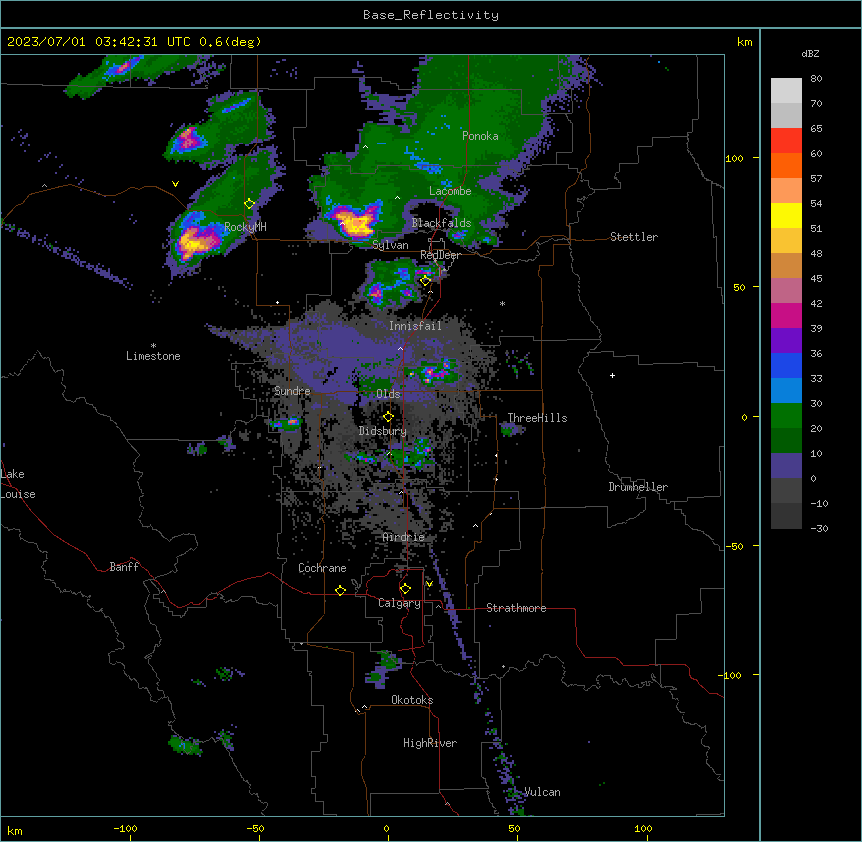The width and height of the screenshot is (862, 842).
Task: Click the asterisk marker above Limestone label
Action: [153, 346]
